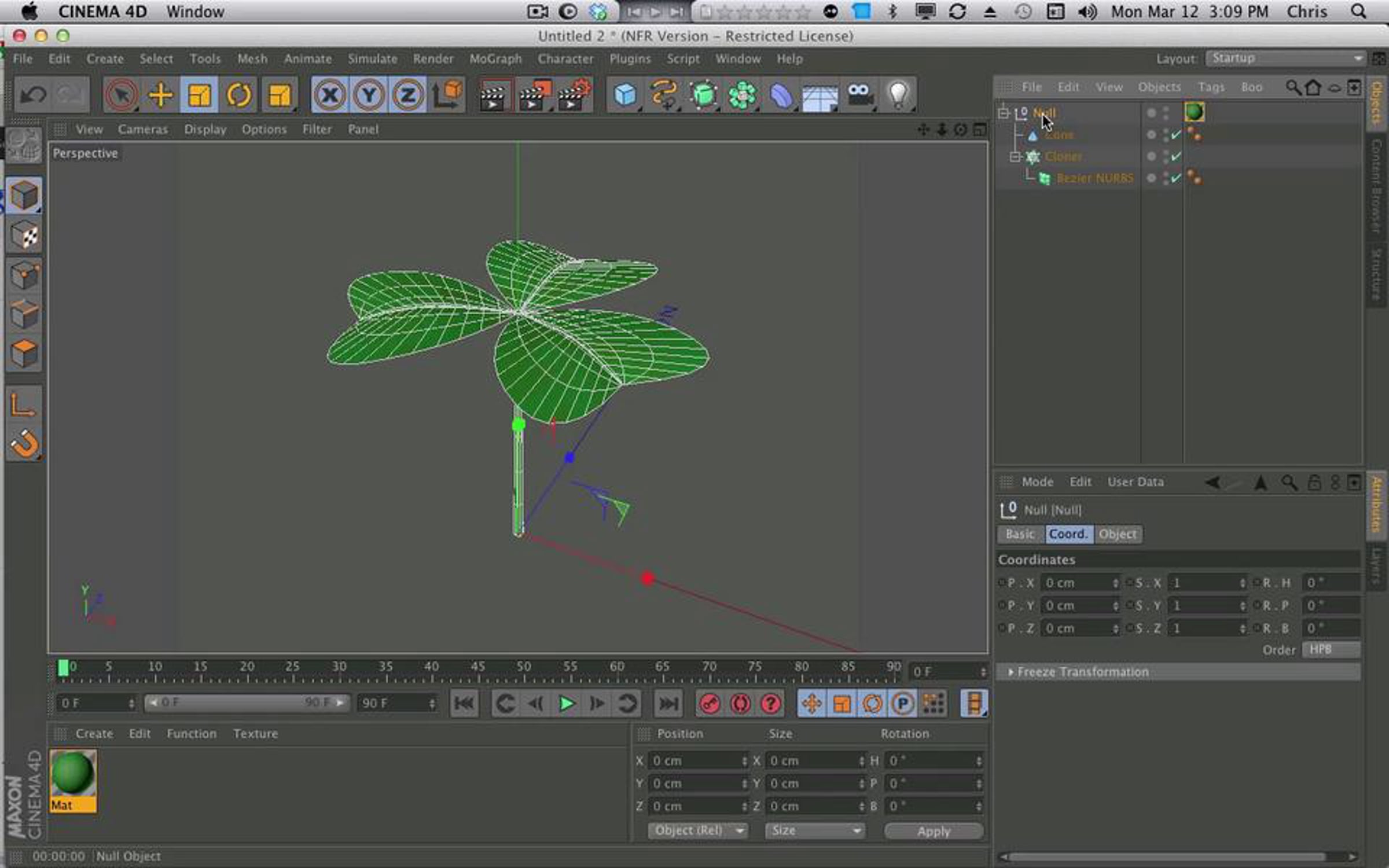The image size is (1389, 868).
Task: Switch to Edges mode in the left sidebar
Action: 24,314
